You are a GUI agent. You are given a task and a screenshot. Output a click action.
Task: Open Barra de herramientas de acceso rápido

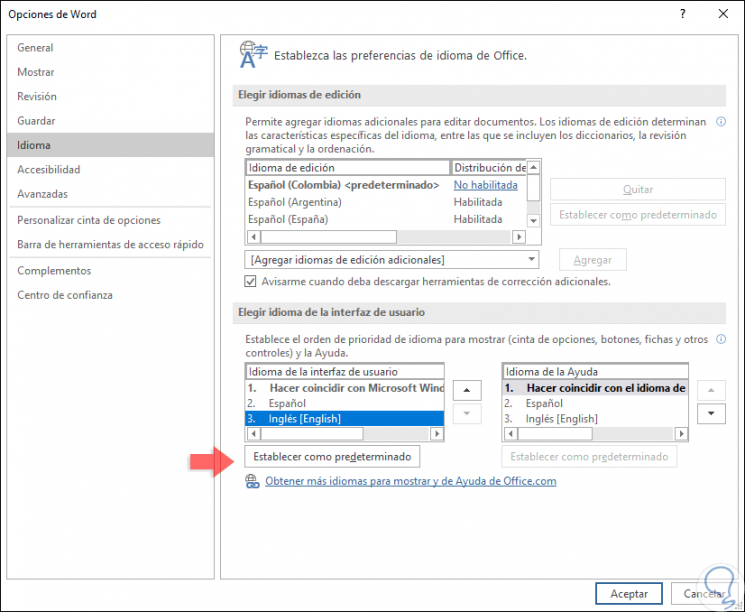tap(110, 244)
